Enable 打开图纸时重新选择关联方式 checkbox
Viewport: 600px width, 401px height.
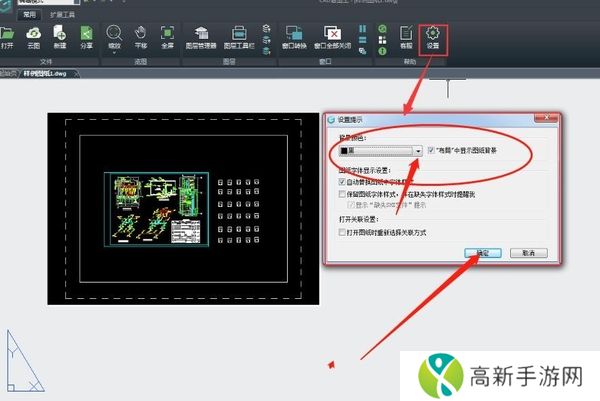(x=344, y=230)
